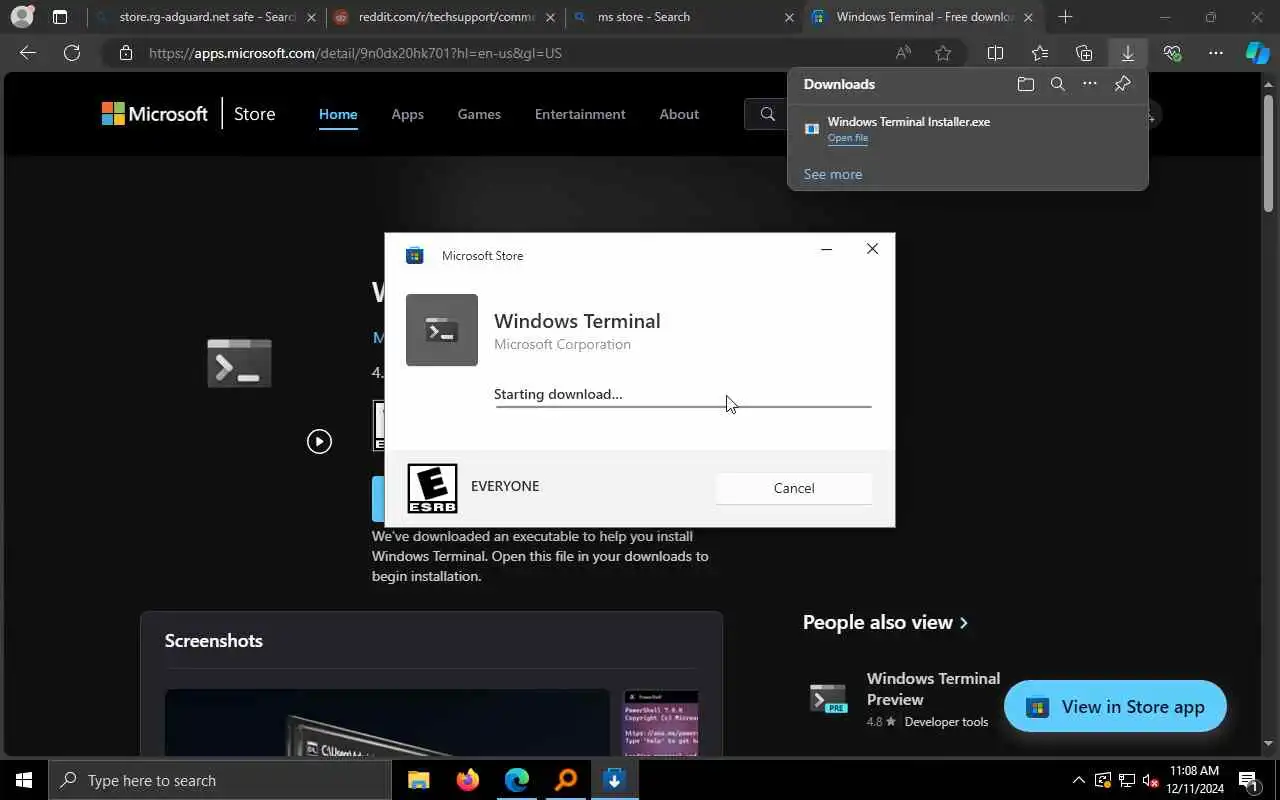Screen dimensions: 1280x800
Task: Switch to Edge in the taskbar
Action: tap(516, 780)
